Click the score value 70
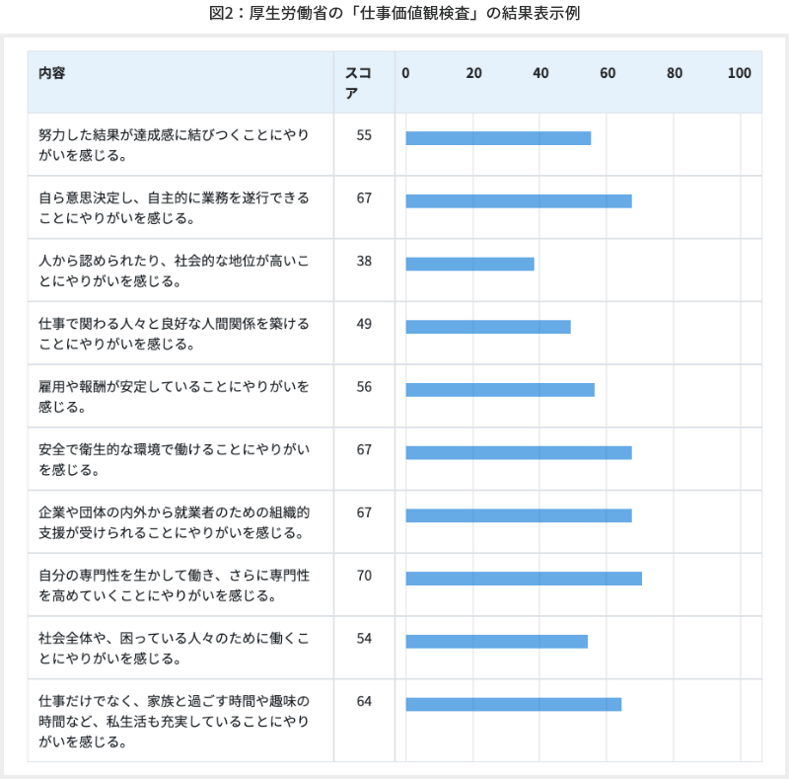 [x=364, y=576]
